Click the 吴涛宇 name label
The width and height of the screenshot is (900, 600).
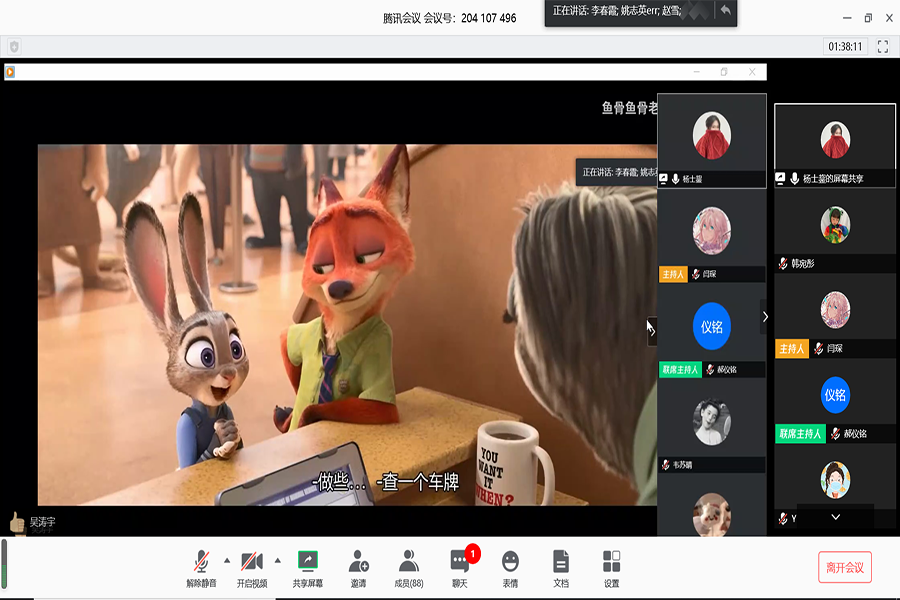point(42,522)
